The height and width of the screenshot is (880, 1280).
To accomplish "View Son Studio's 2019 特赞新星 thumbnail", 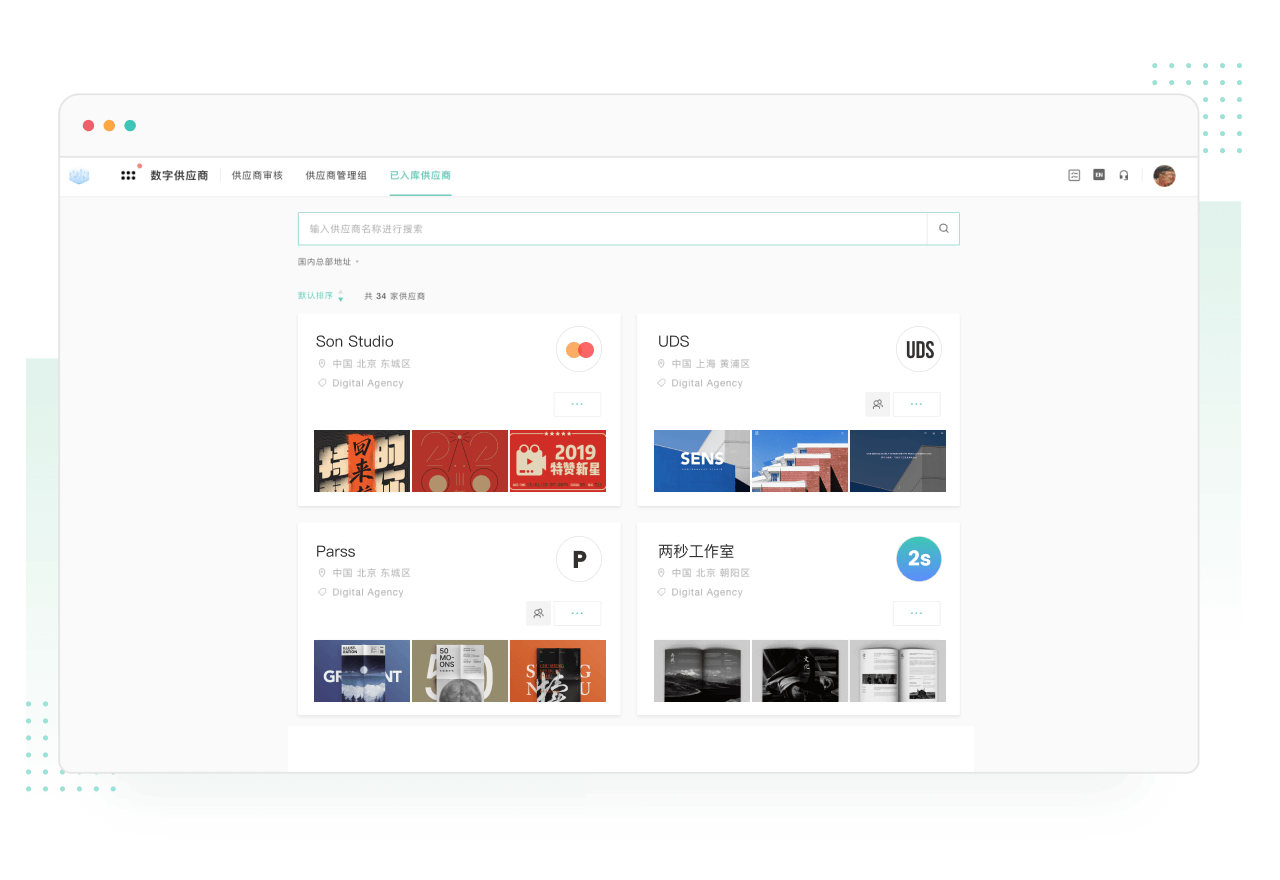I will (x=558, y=461).
